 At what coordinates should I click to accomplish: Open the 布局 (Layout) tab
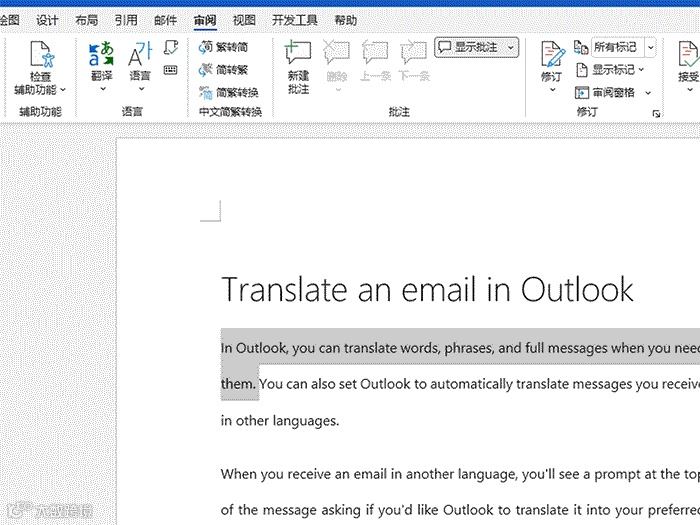coord(86,20)
